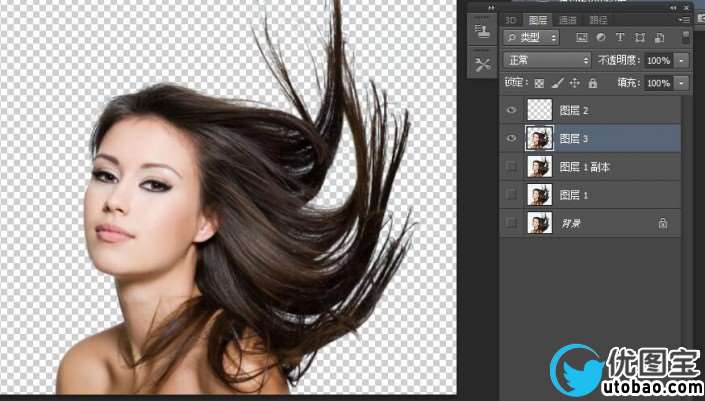
Task: Click the layer name 图层 1 副本
Action: click(585, 167)
